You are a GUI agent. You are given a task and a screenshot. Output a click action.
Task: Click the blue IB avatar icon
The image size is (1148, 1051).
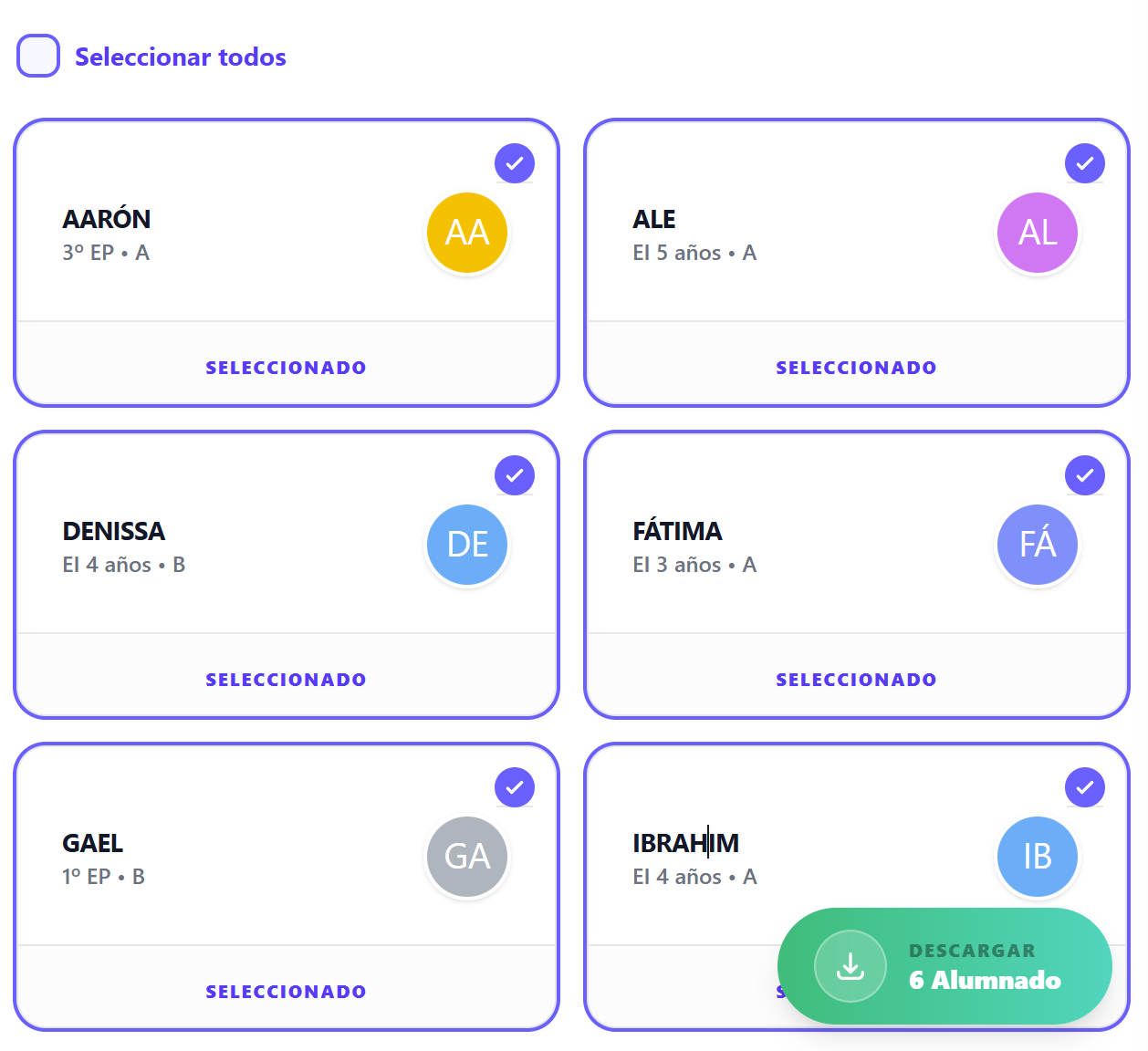tap(1038, 857)
